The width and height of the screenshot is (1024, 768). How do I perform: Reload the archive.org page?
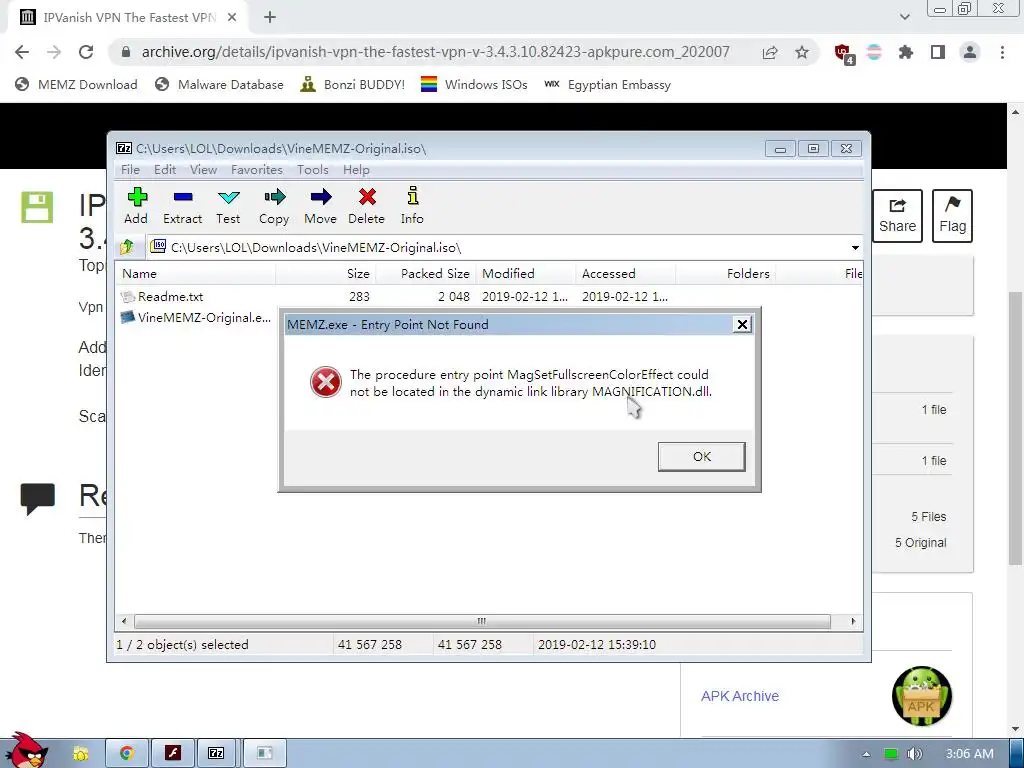(86, 52)
